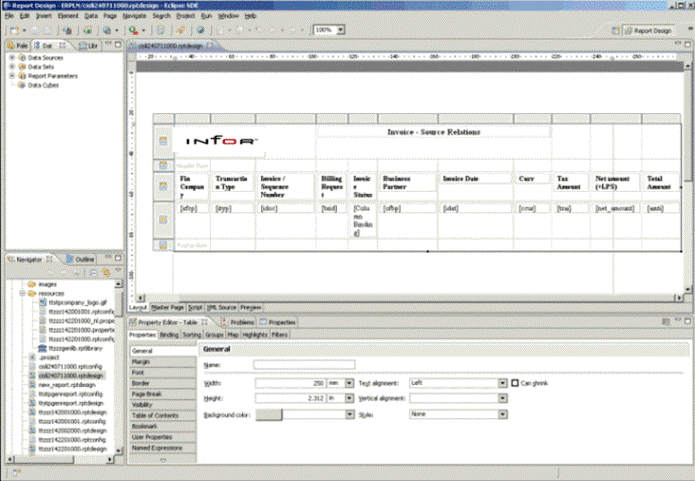Viewport: 695px width, 481px height.
Task: Enable the Can shrink checkbox
Action: (515, 382)
